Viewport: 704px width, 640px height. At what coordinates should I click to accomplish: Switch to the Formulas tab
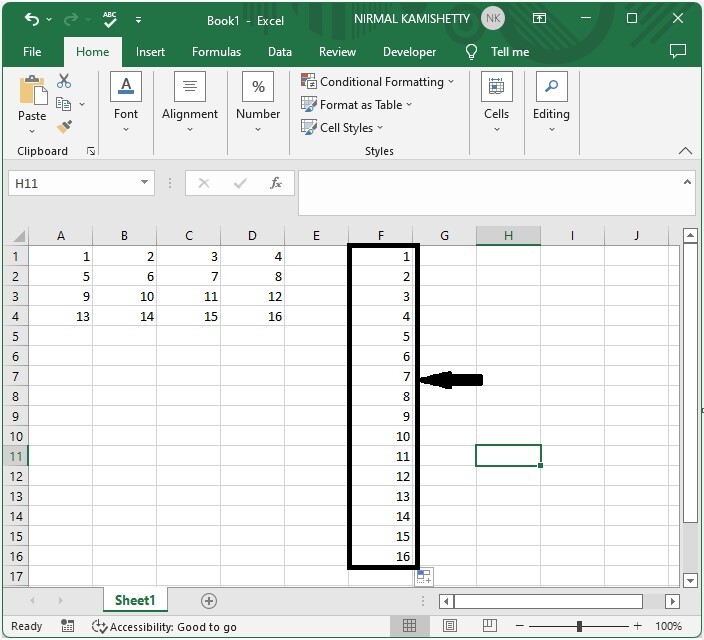[216, 52]
